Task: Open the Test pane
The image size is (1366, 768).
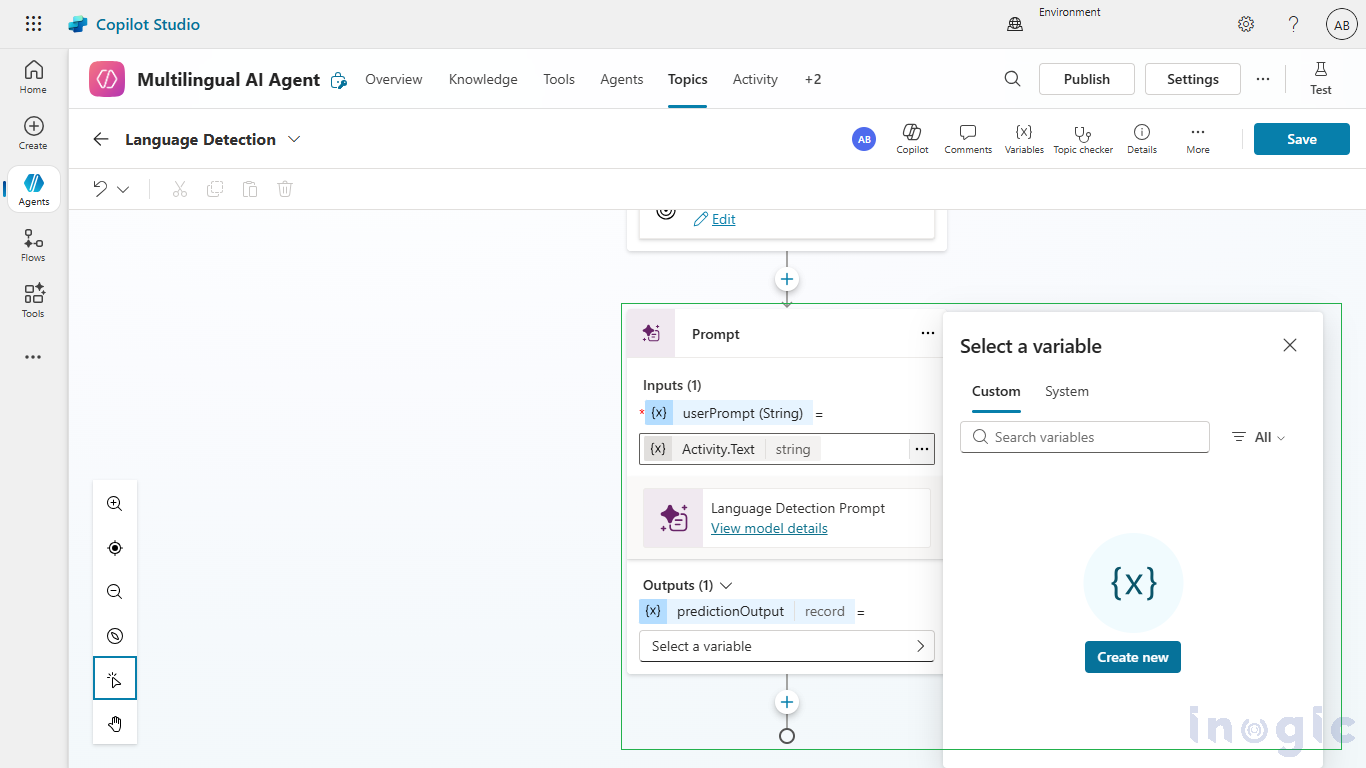Action: click(1320, 78)
